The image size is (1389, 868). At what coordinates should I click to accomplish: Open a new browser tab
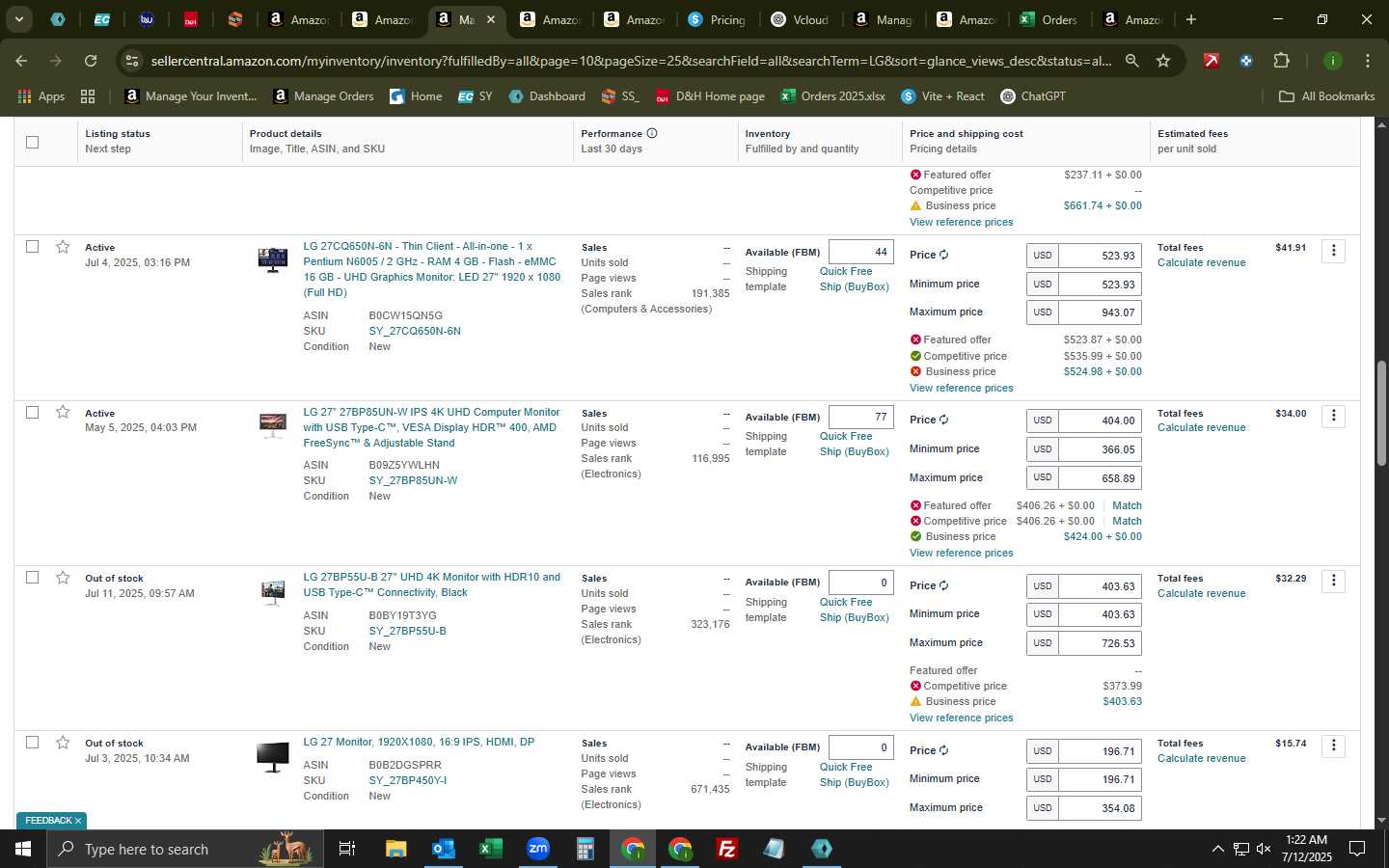(1191, 19)
